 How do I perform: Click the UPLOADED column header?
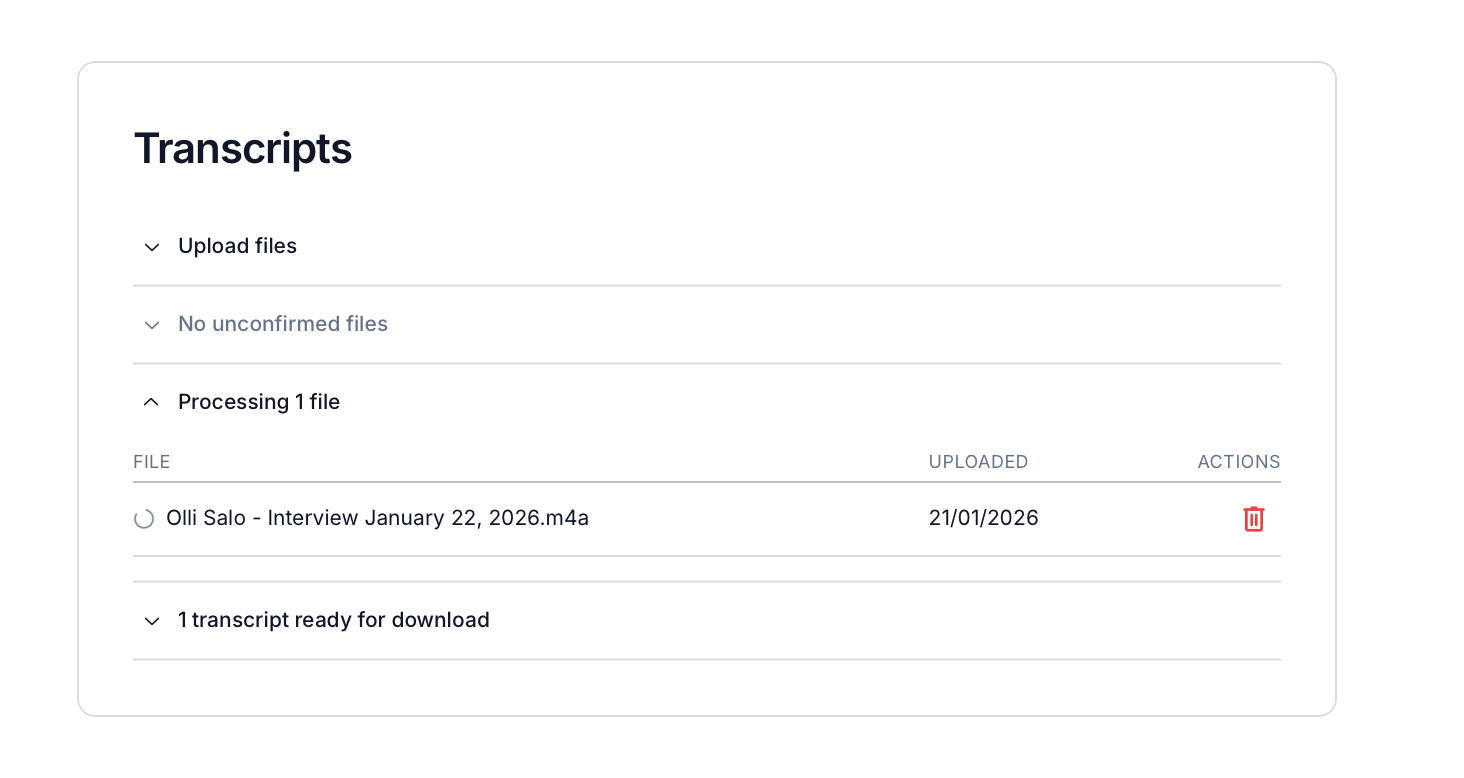coord(978,461)
